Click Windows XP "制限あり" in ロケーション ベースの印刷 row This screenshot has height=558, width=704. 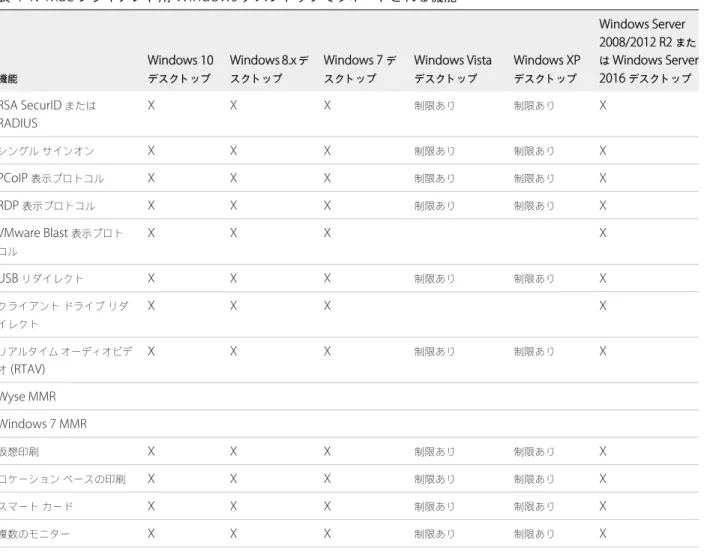[534, 479]
